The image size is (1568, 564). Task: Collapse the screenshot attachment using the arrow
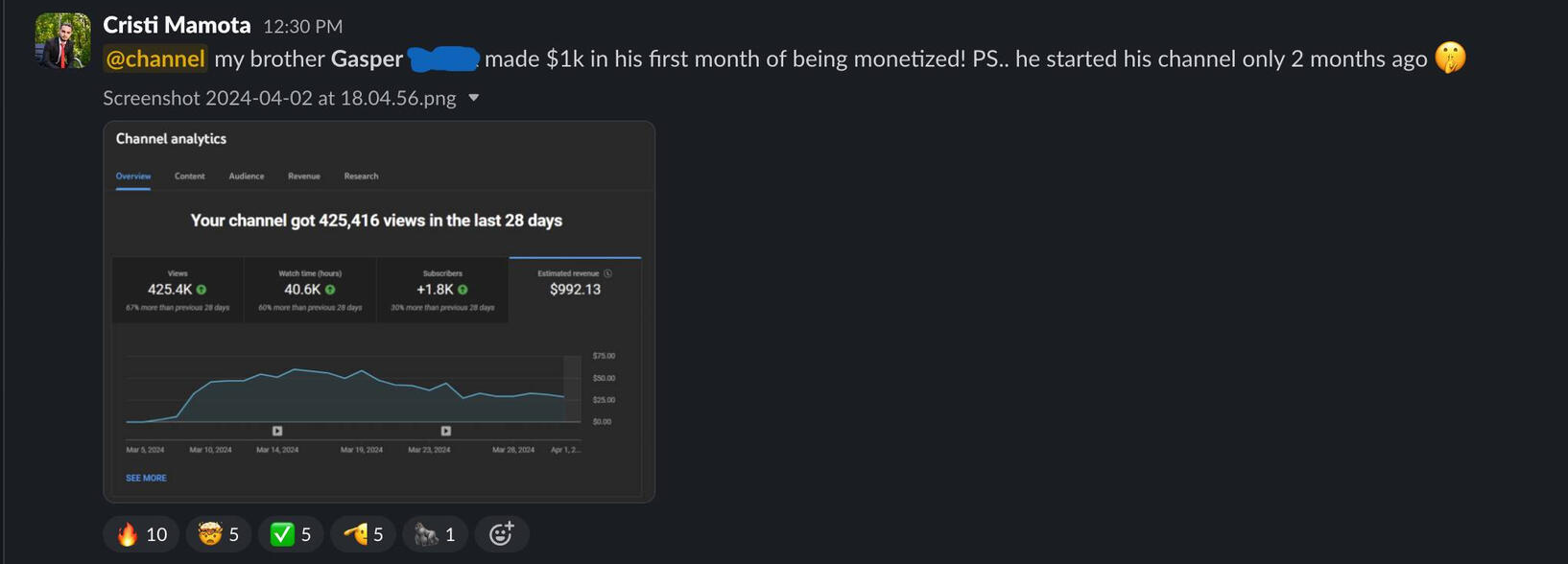pyautogui.click(x=473, y=98)
